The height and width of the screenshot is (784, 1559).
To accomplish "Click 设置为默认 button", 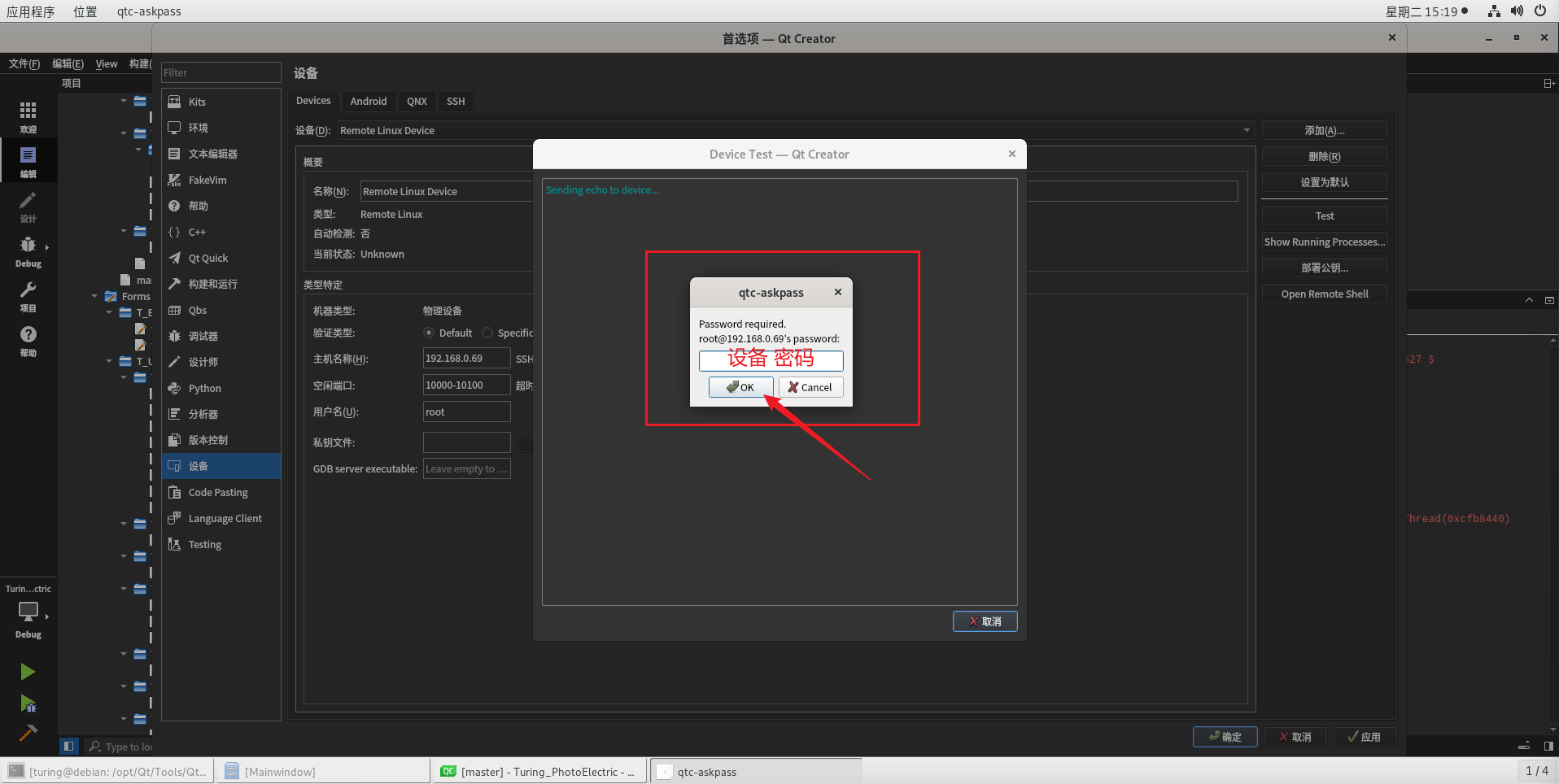I will click(x=1325, y=182).
